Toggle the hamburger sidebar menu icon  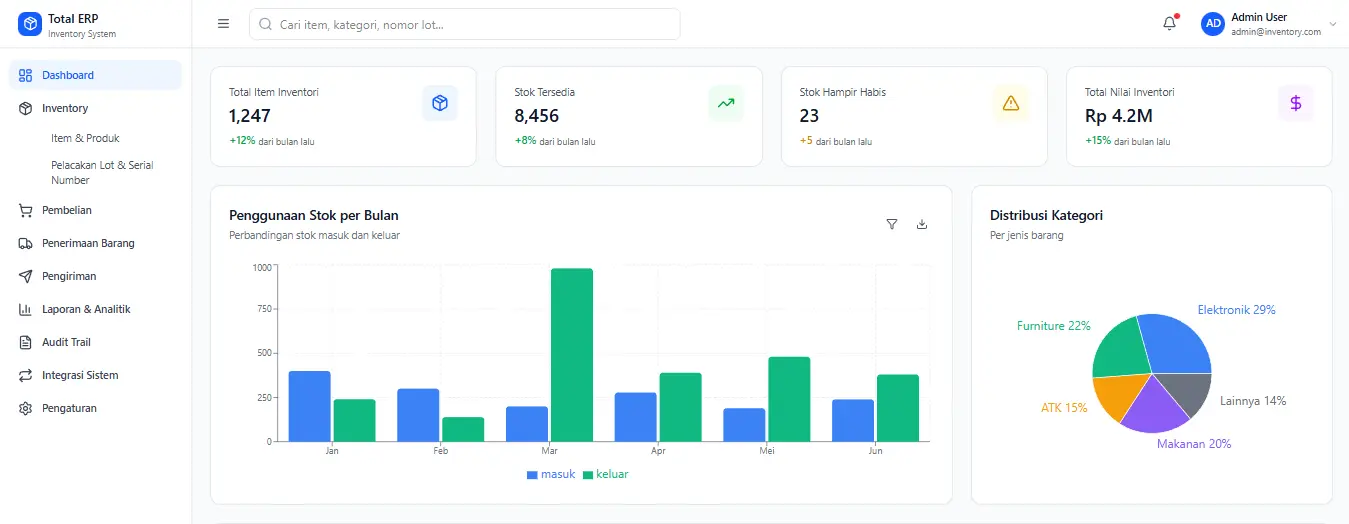[223, 24]
